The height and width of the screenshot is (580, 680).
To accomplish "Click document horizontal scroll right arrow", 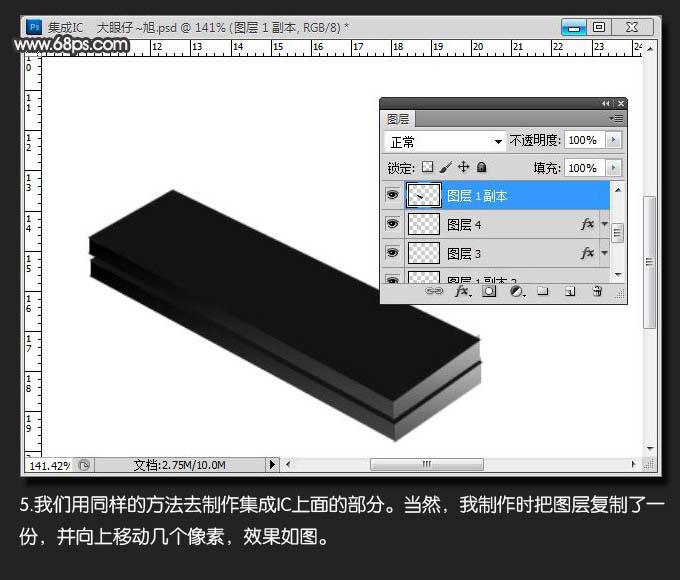I will tap(634, 464).
